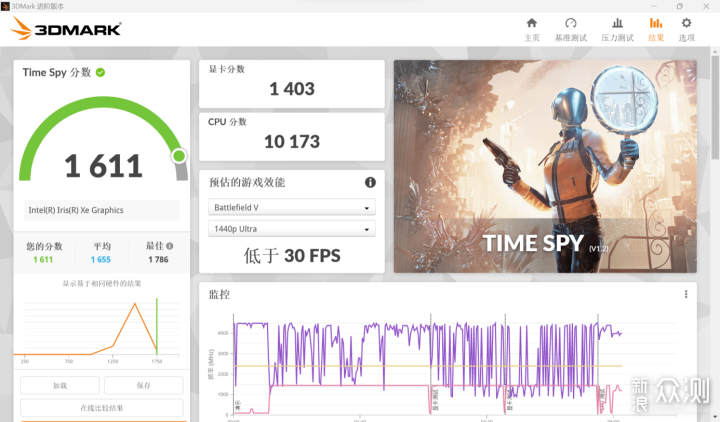Viewport: 720px width, 422px height.
Task: Click the Time Spy preview image
Action: click(545, 166)
